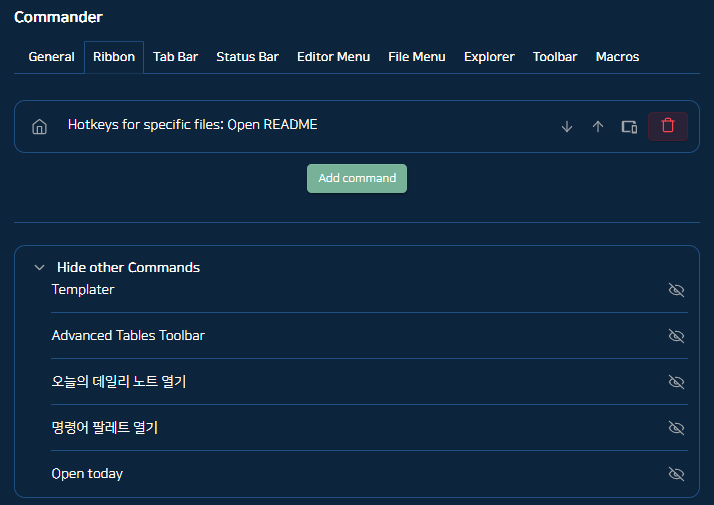Move Open README command up
Image resolution: width=714 pixels, height=505 pixels.
(598, 127)
